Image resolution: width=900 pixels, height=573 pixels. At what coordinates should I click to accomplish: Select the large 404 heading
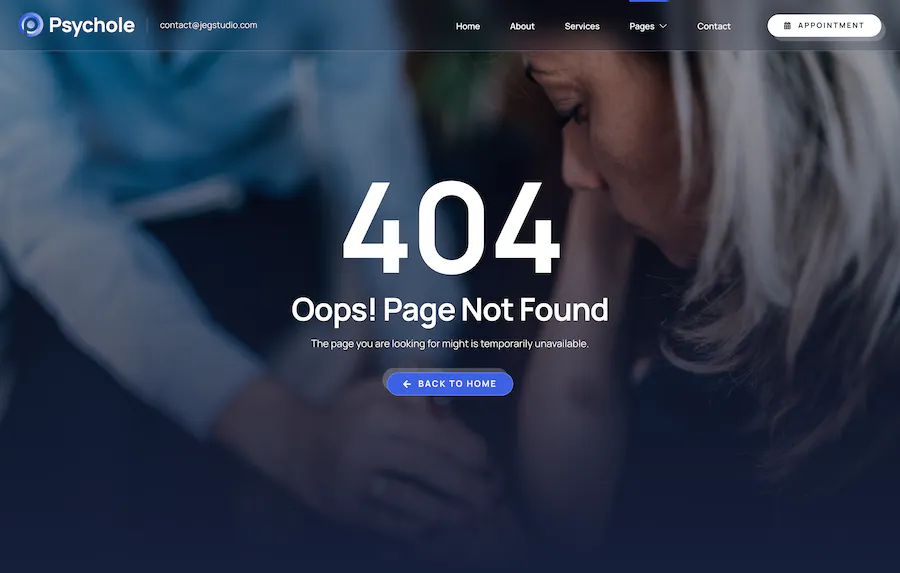coord(451,227)
